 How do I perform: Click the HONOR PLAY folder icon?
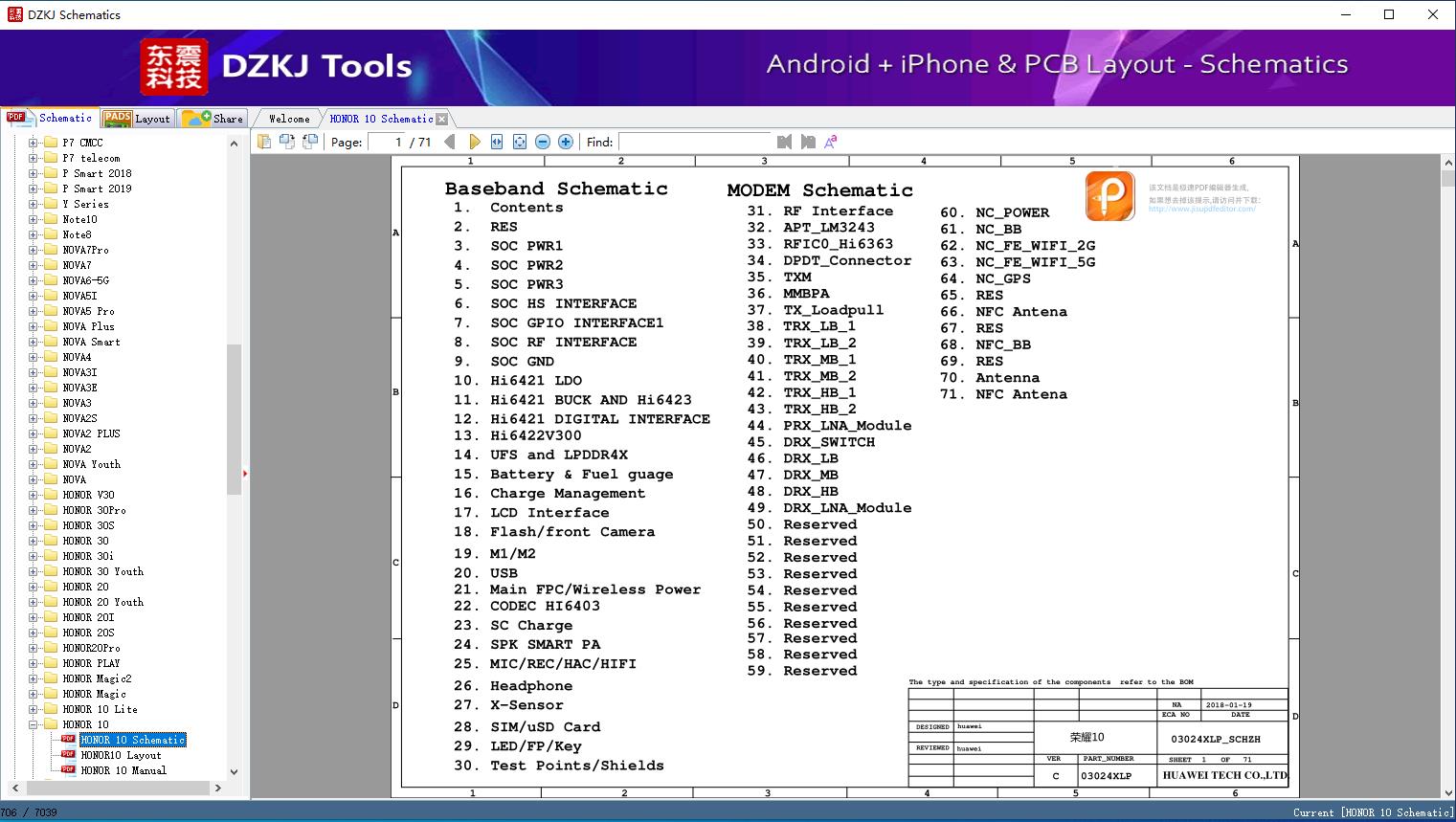[51, 663]
